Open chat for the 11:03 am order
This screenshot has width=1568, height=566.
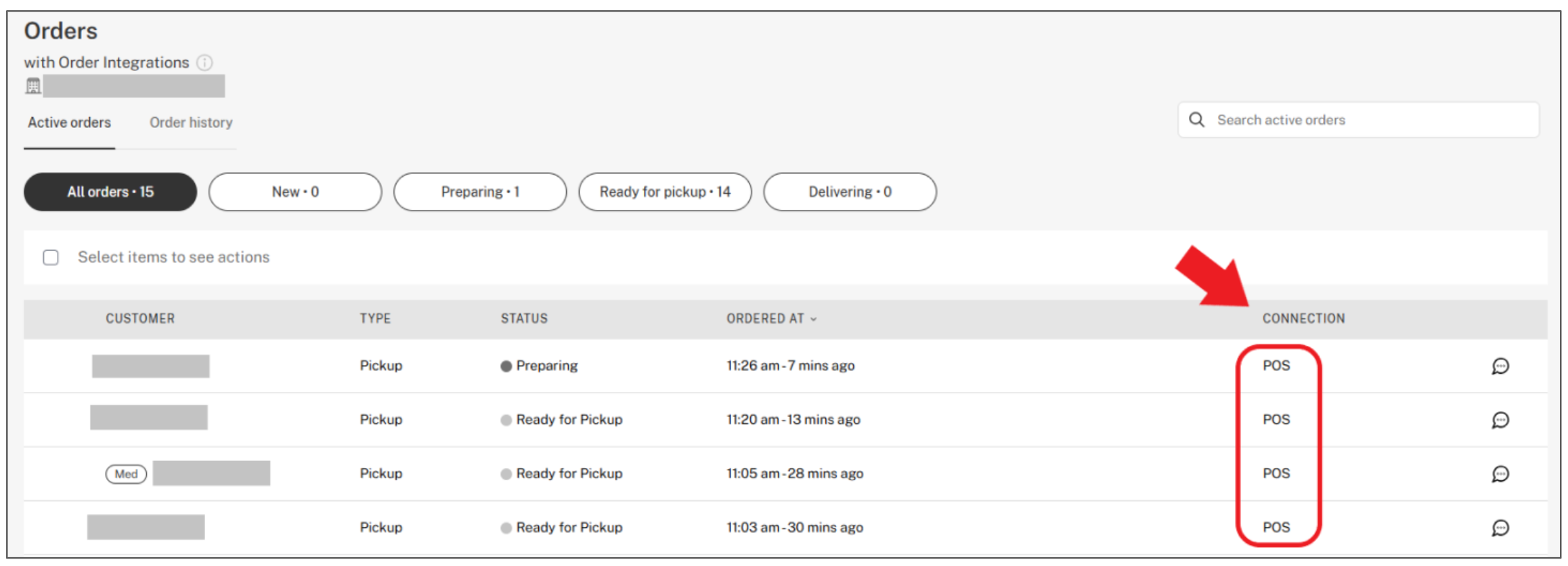(x=1500, y=528)
